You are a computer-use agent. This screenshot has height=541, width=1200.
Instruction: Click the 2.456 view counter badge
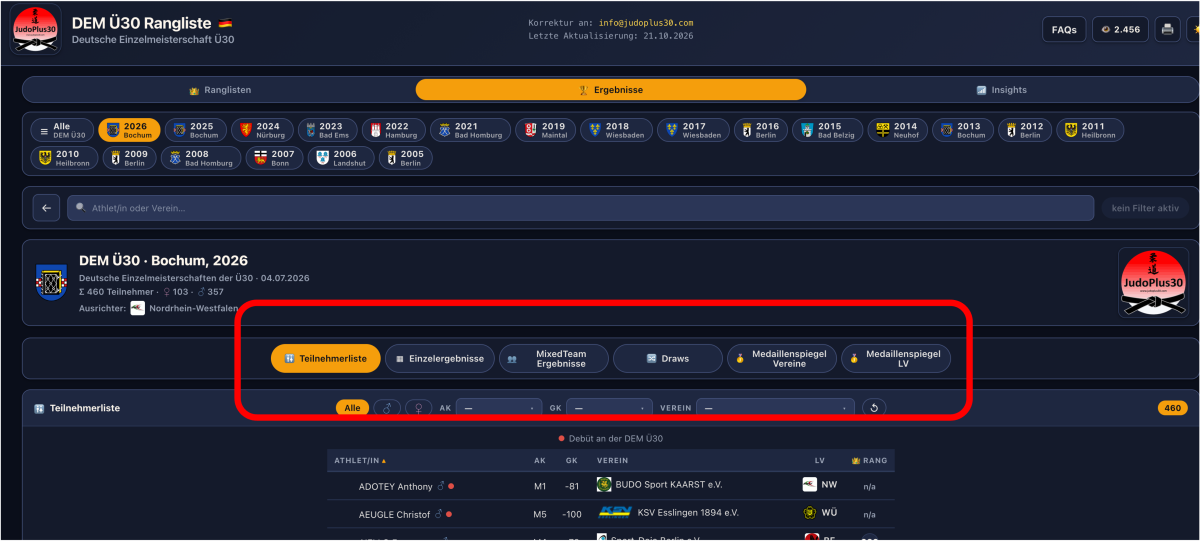(1120, 29)
